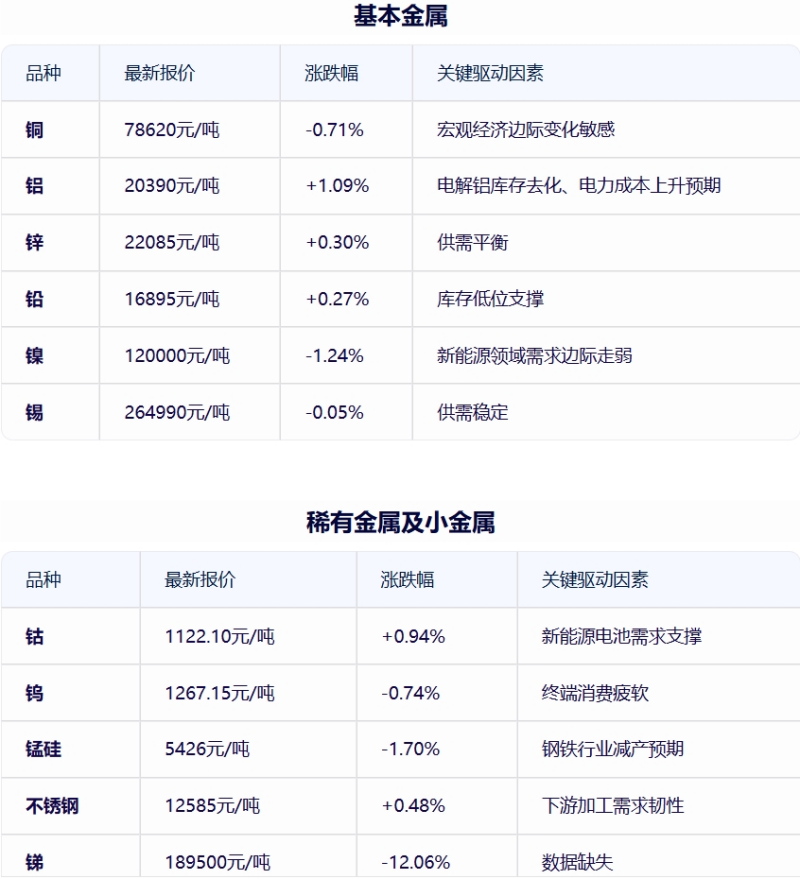Click the 铅 row label
800x879 pixels.
(x=34, y=299)
